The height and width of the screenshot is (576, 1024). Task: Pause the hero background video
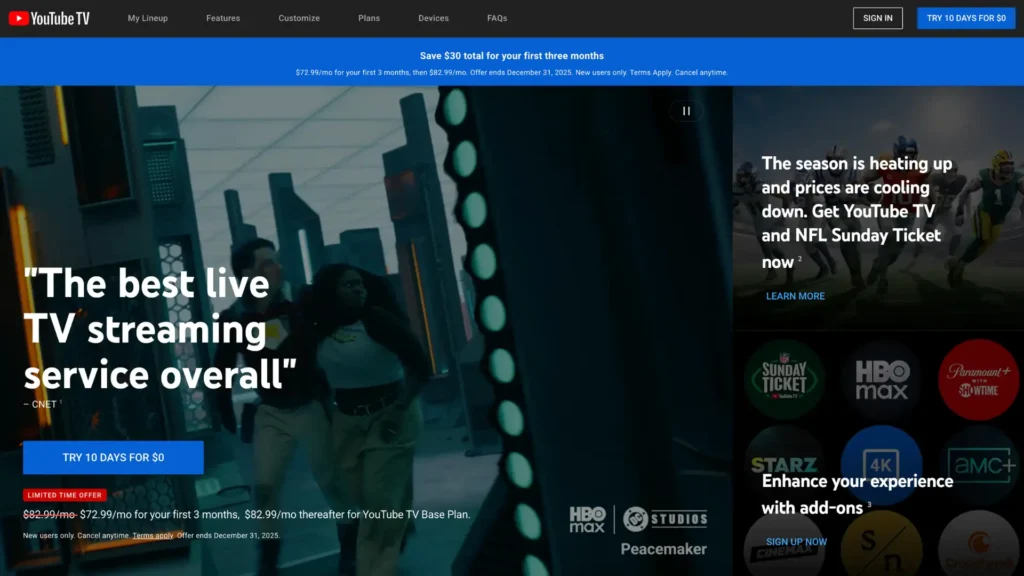point(686,110)
